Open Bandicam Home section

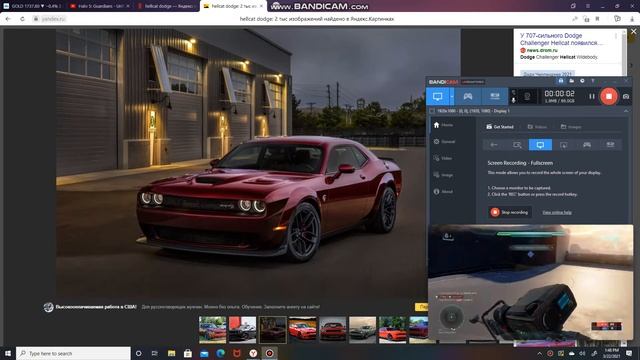click(x=443, y=125)
